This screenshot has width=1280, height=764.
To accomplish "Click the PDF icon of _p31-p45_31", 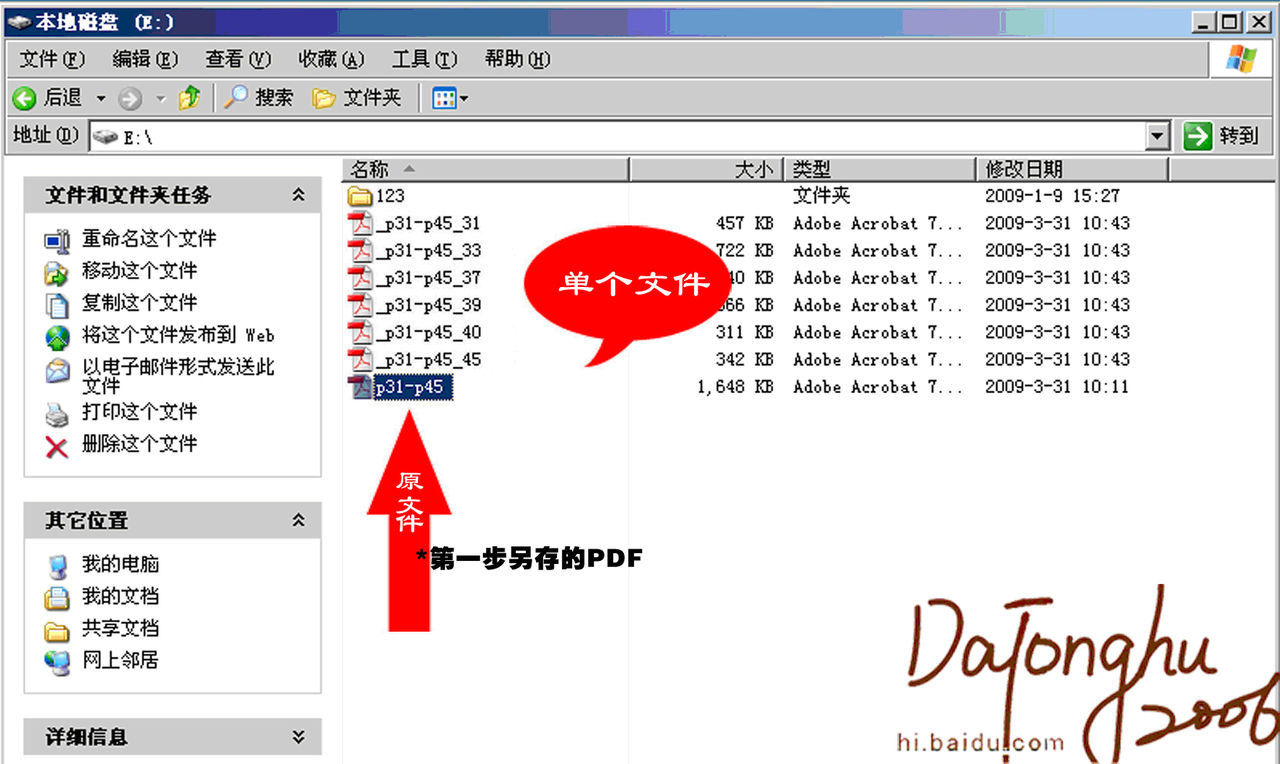I will [360, 223].
